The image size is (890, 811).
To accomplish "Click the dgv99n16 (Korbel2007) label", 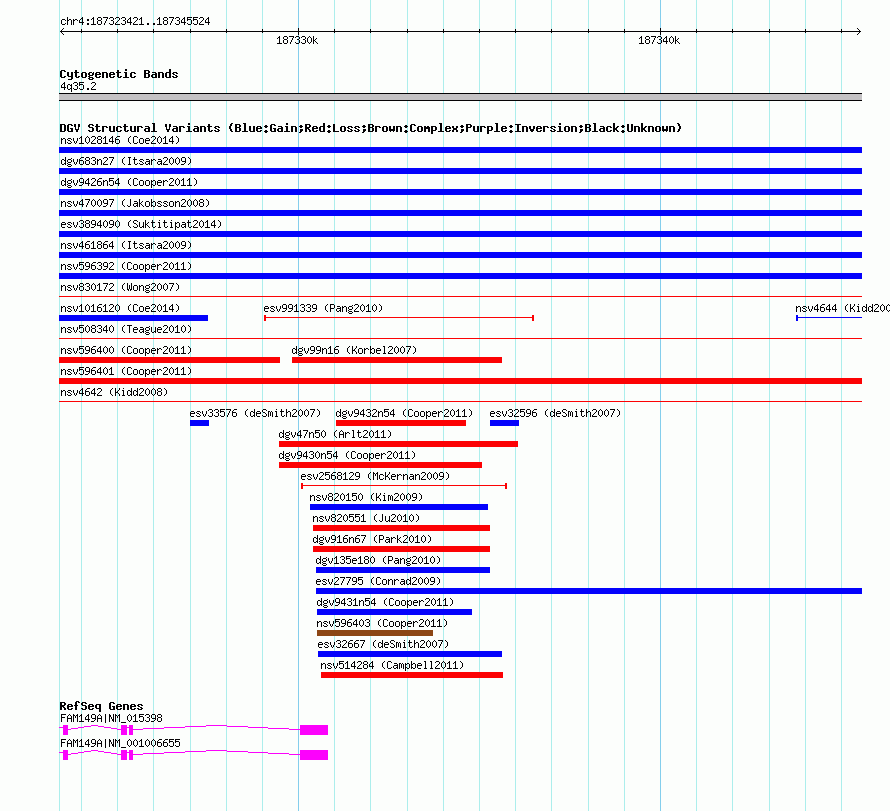I will pyautogui.click(x=354, y=350).
